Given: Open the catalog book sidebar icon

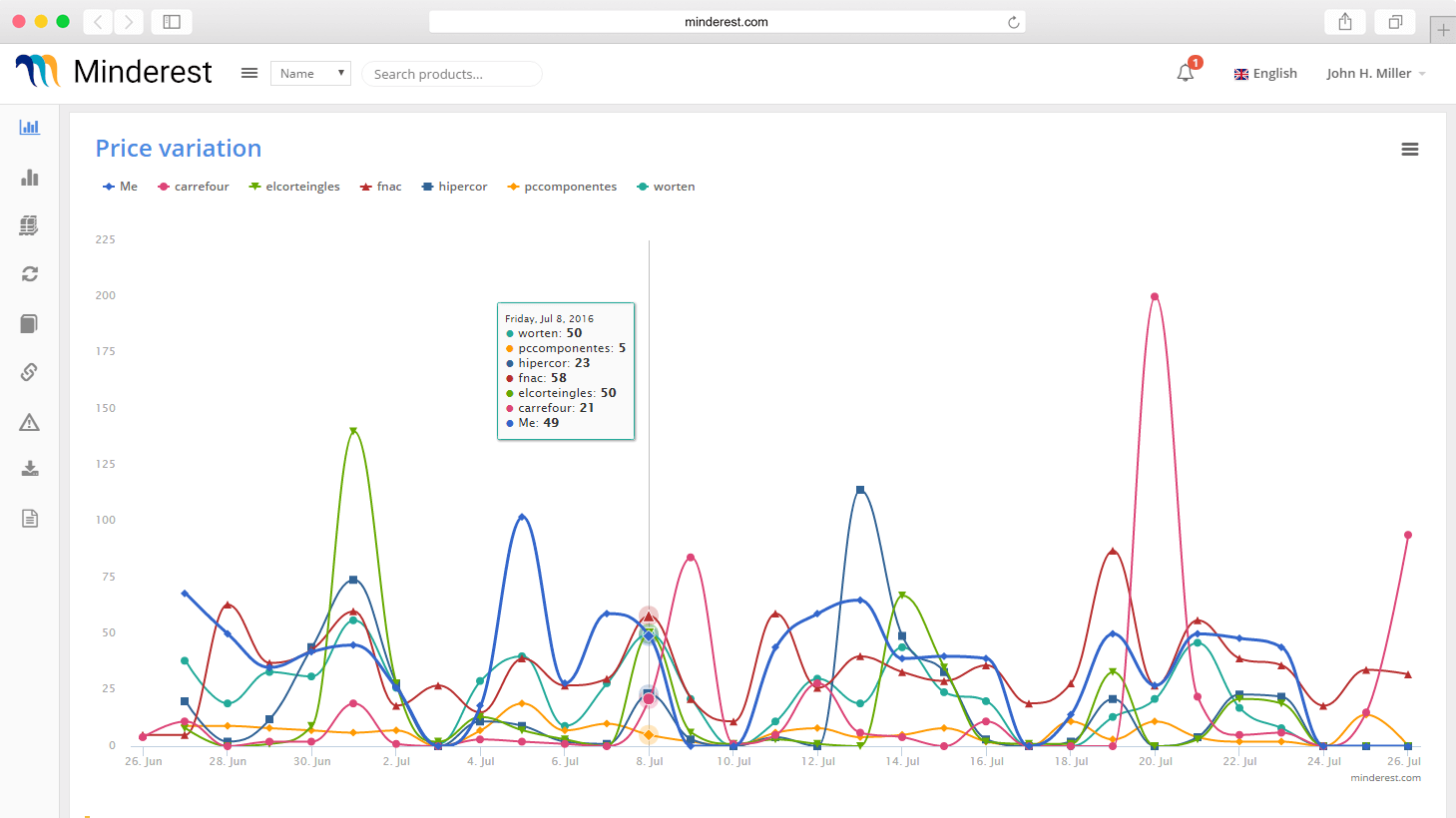Looking at the screenshot, I should tap(29, 323).
